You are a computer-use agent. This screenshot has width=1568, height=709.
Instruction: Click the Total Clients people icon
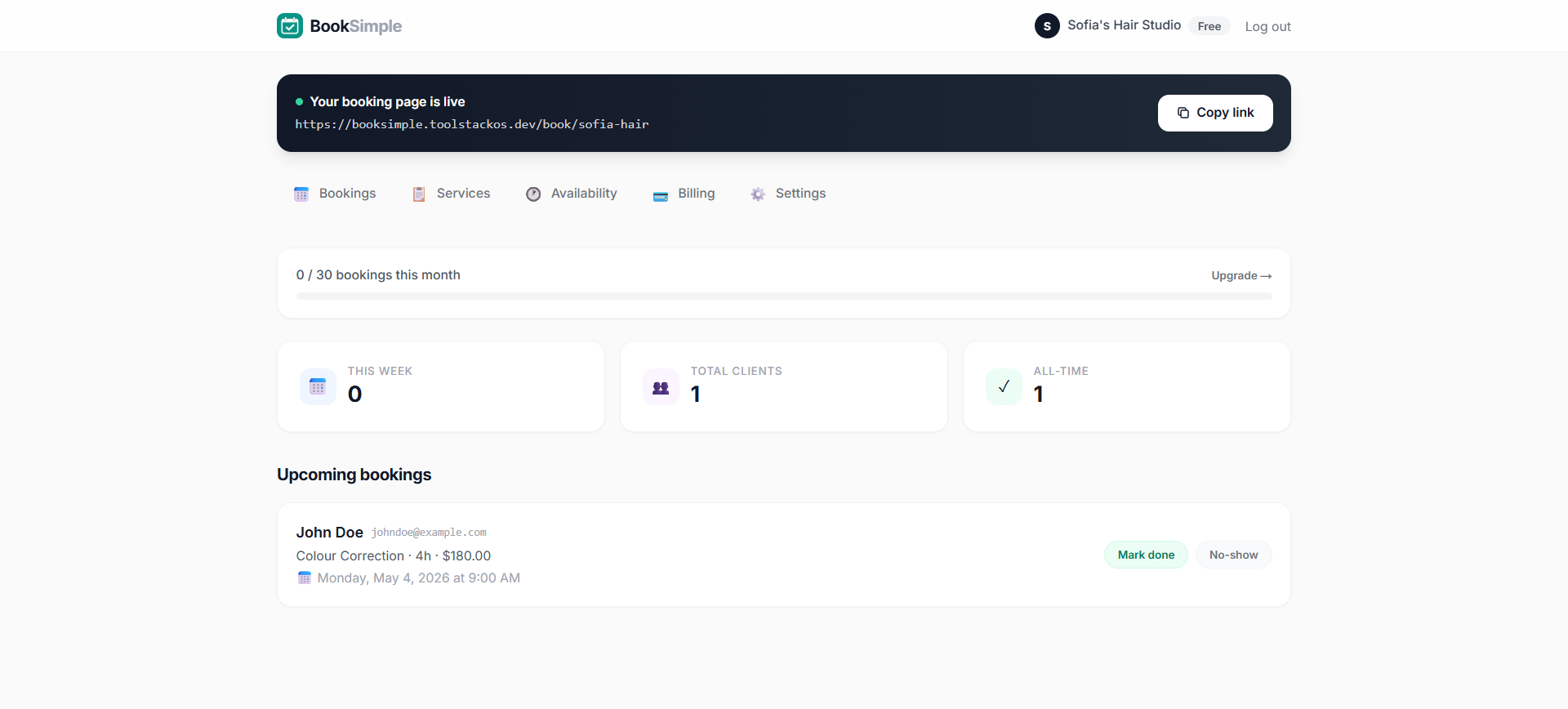point(661,386)
